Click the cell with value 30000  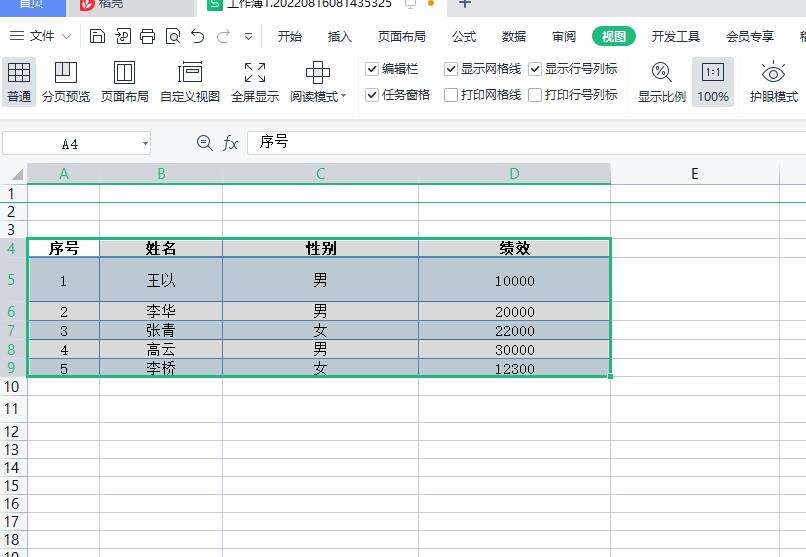tap(515, 349)
